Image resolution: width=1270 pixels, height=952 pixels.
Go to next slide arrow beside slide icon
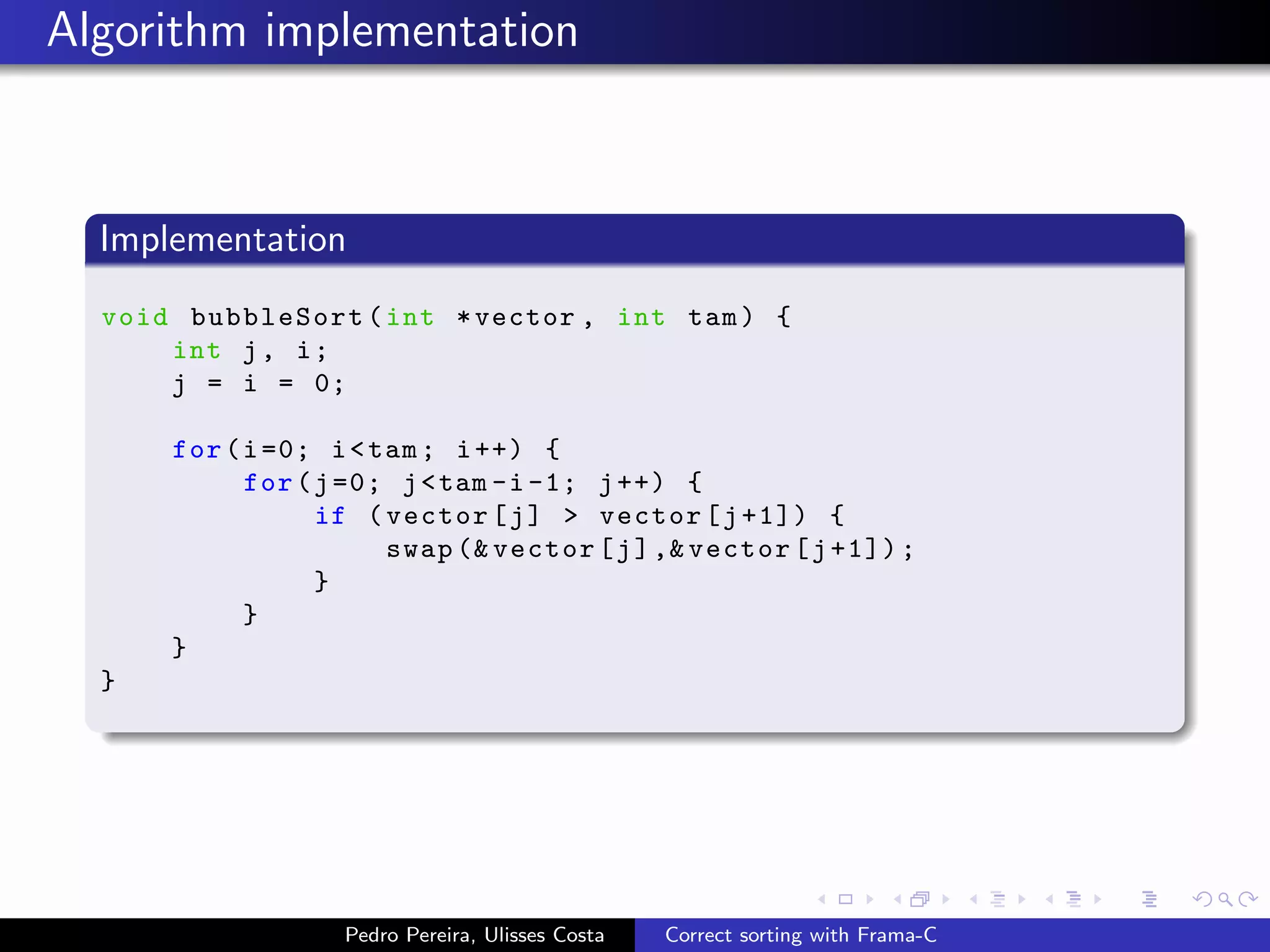869,899
